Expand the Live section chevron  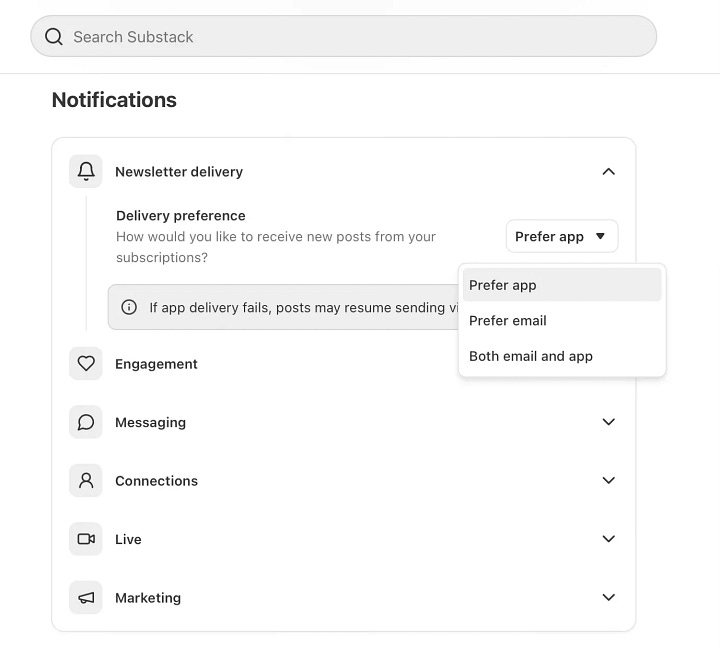pos(608,539)
